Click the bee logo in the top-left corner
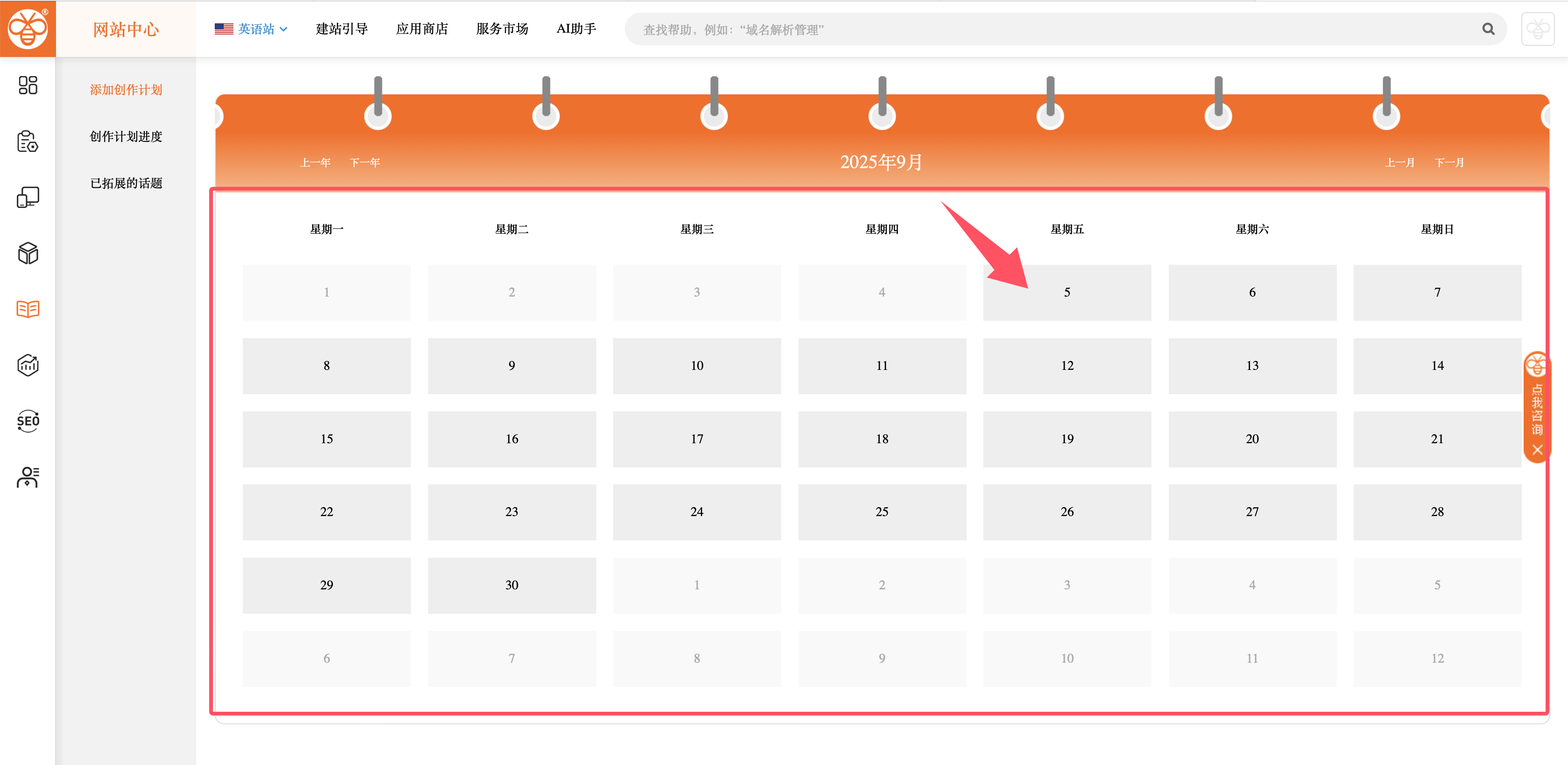1568x765 pixels. coord(28,28)
